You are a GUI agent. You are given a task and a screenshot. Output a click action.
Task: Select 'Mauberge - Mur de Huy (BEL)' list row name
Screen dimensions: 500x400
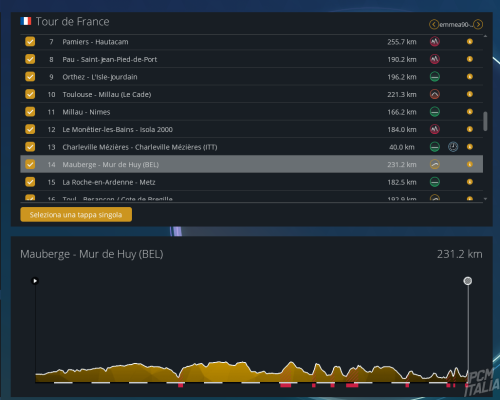(x=111, y=165)
